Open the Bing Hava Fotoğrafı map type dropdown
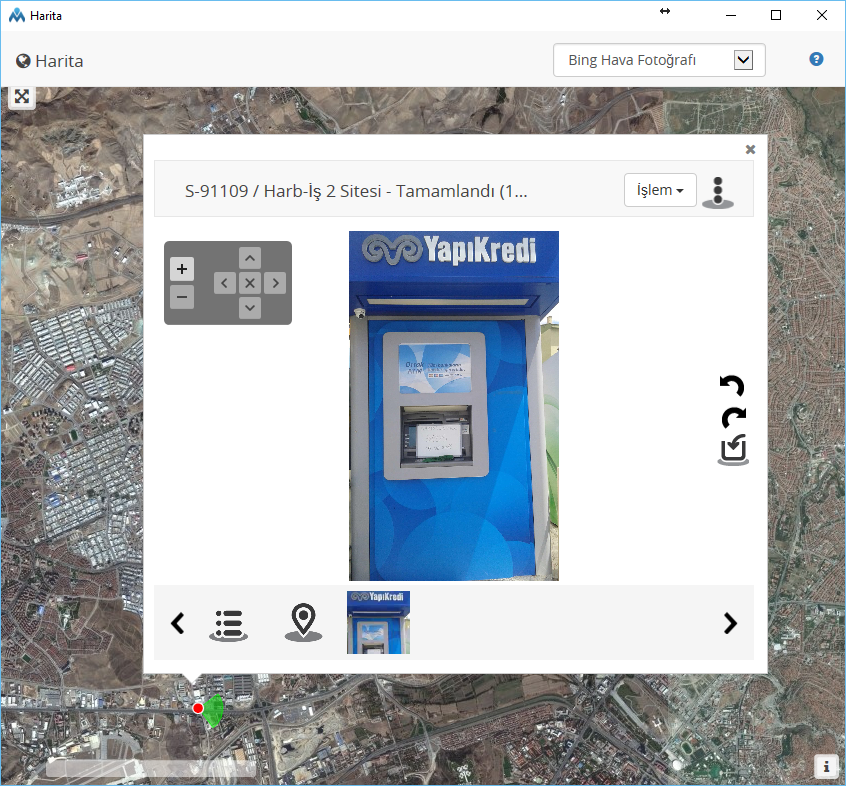The height and width of the screenshot is (786, 846). (x=659, y=60)
